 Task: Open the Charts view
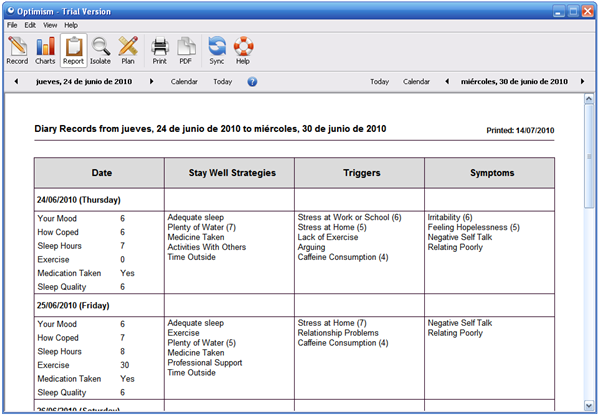45,50
